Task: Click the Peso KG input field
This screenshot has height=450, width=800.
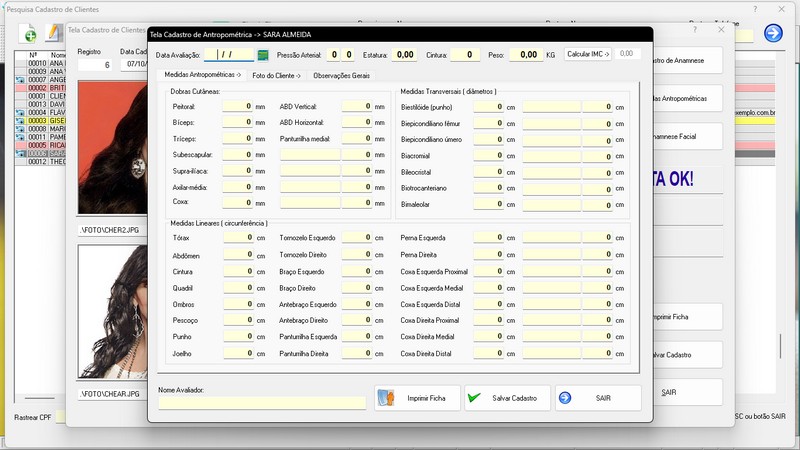Action: coord(526,55)
